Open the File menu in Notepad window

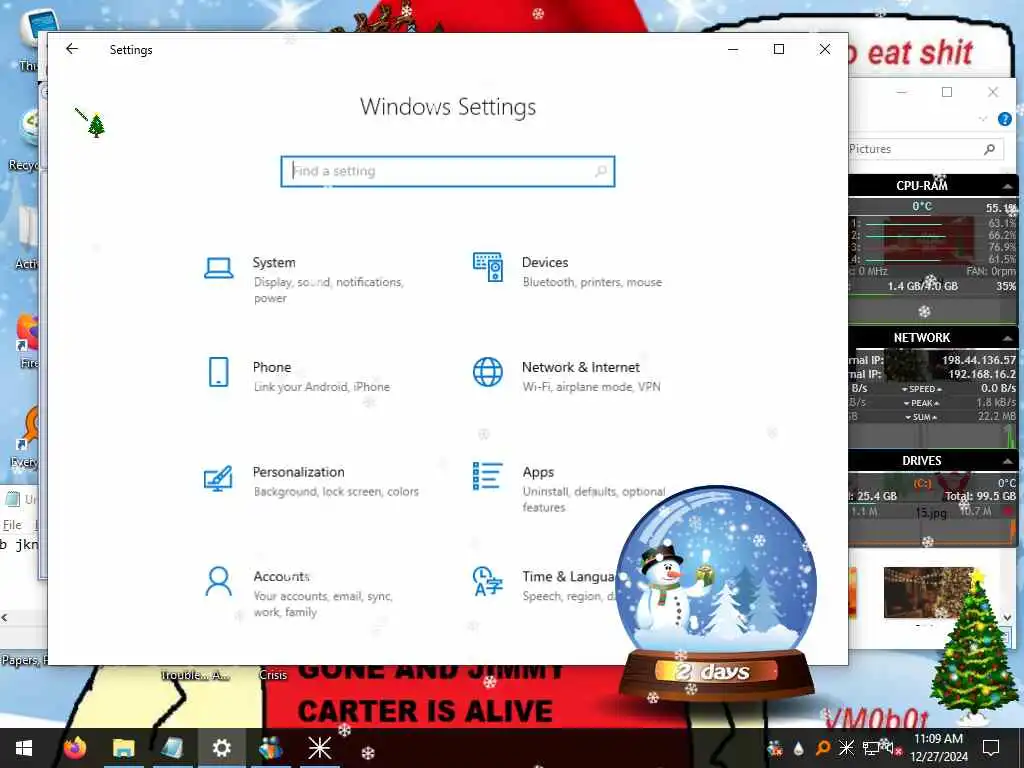point(12,524)
